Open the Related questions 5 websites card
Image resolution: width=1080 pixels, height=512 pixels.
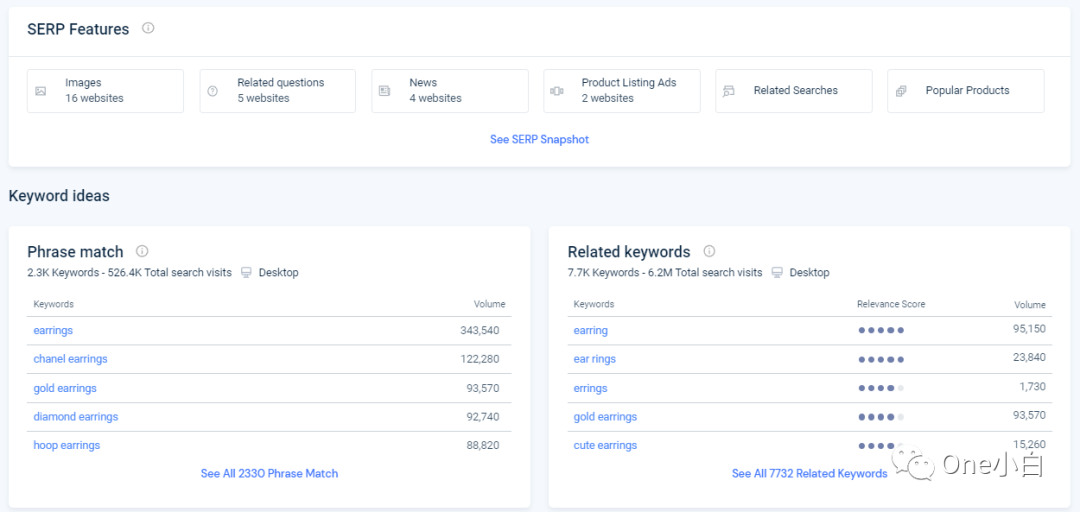(278, 90)
